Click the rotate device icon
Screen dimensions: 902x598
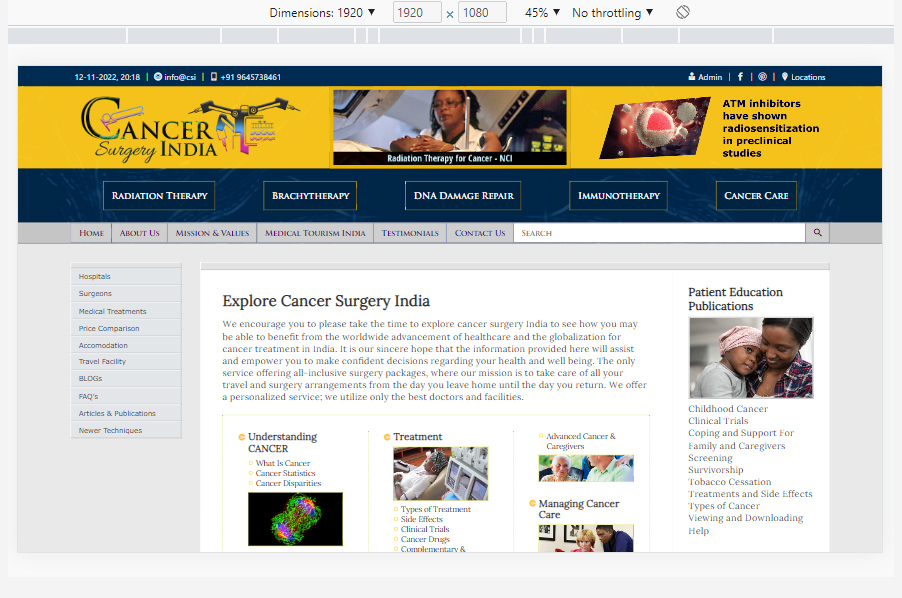(x=683, y=13)
